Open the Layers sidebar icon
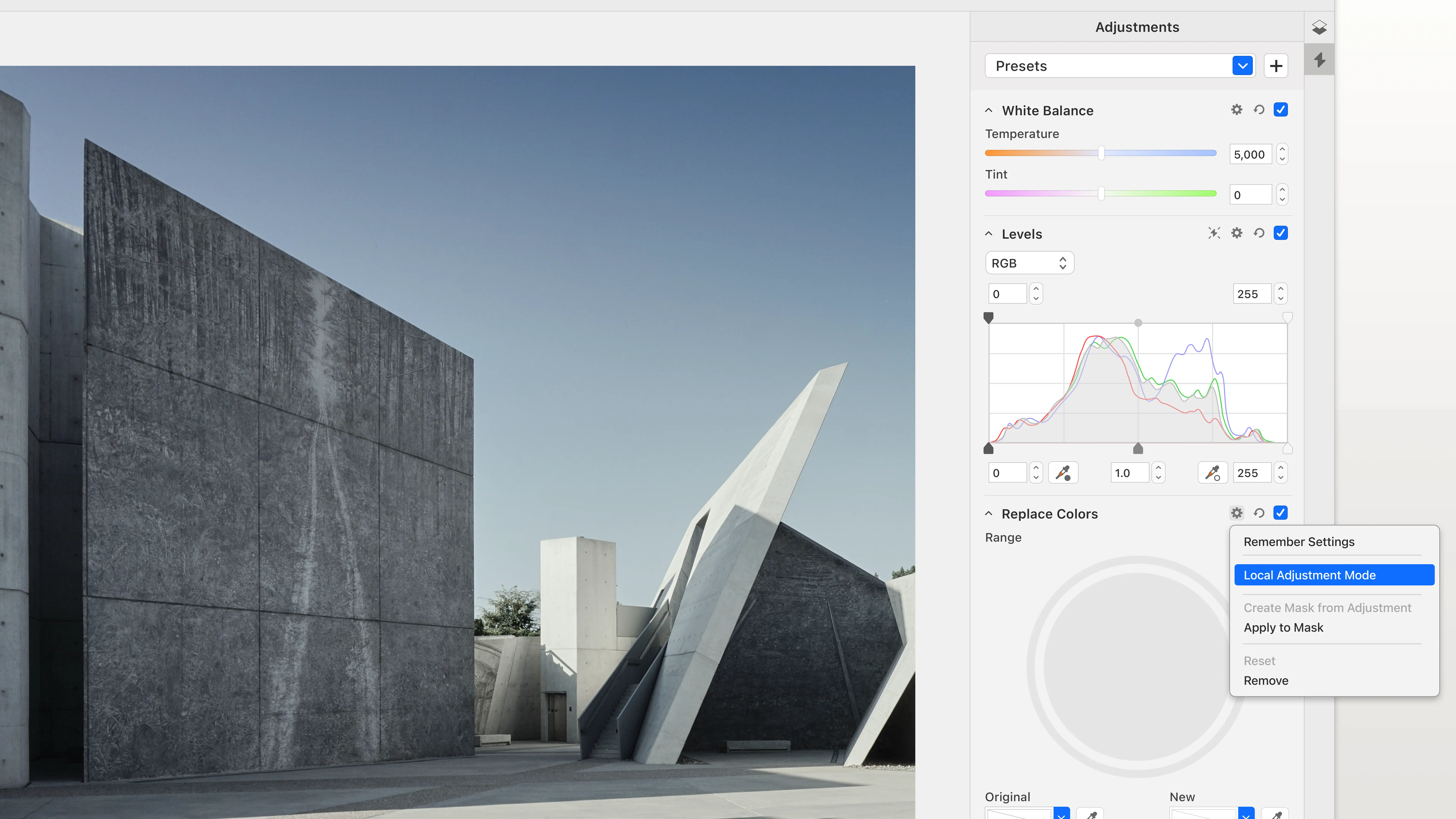 1319,27
